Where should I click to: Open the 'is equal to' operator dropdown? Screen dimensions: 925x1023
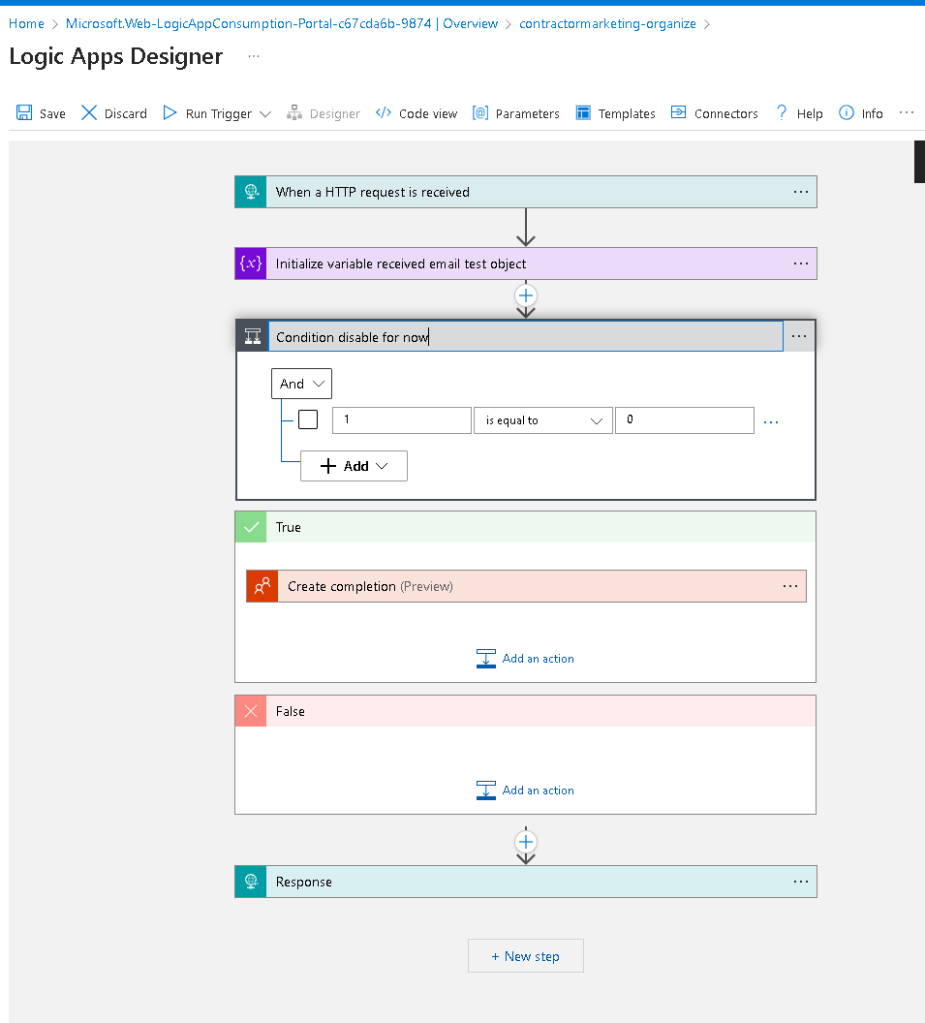click(x=543, y=421)
